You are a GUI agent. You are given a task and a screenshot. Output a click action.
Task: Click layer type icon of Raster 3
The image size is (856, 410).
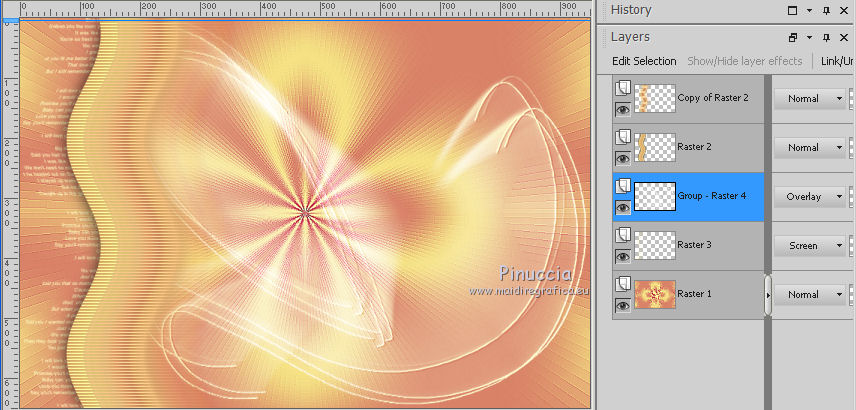click(x=623, y=235)
